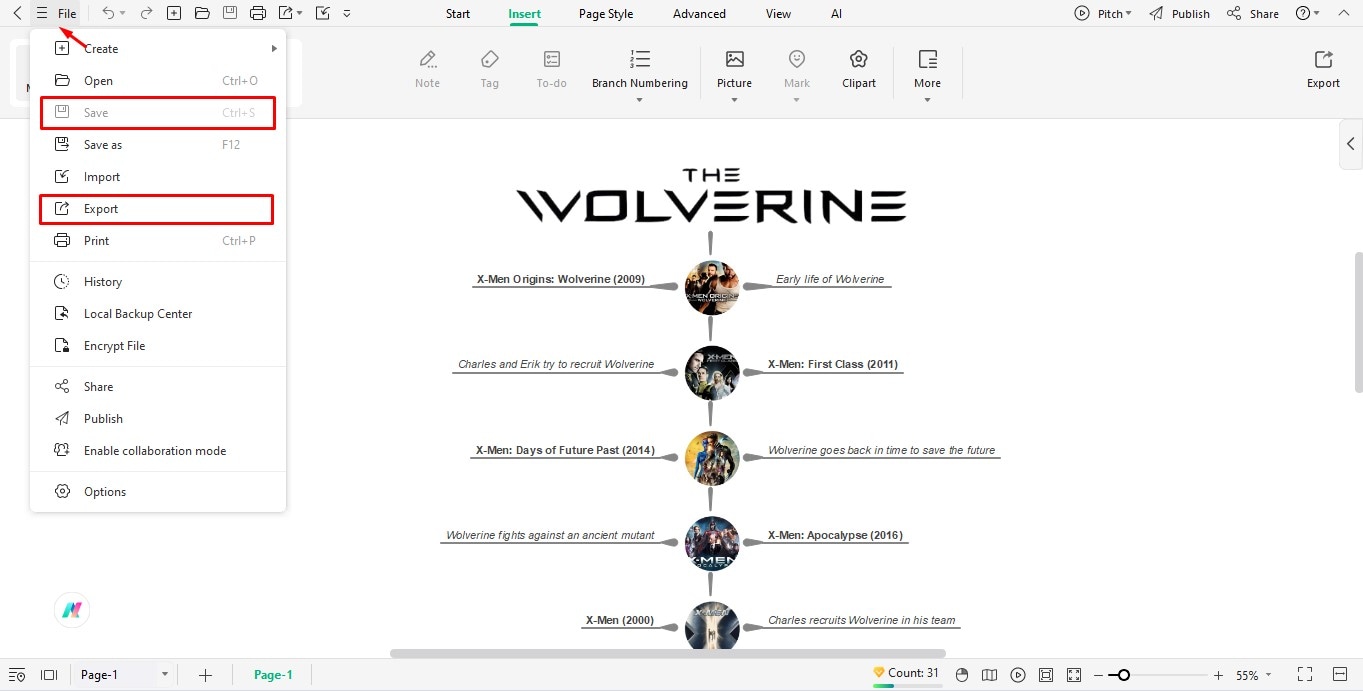Click the fit-to-window icon in status bar

coord(1046,675)
